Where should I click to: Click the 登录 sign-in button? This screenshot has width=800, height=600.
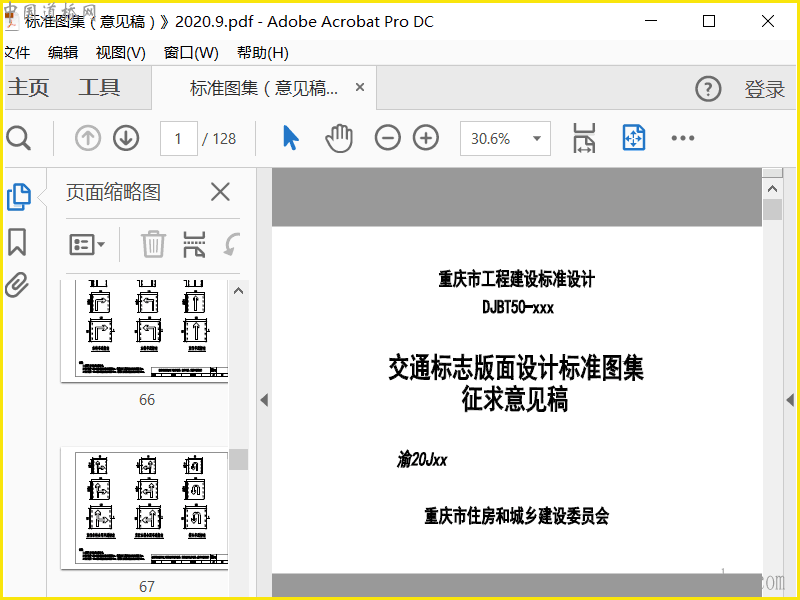click(764, 89)
